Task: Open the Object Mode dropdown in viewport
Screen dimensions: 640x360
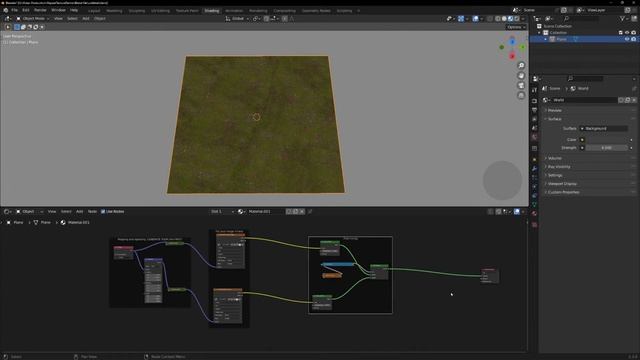Action: [x=33, y=19]
